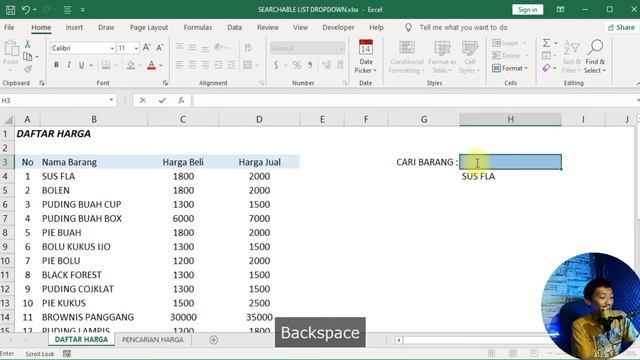This screenshot has width=640, height=360.
Task: Click the DAFTAR HARGA title cell
Action: tap(53, 134)
